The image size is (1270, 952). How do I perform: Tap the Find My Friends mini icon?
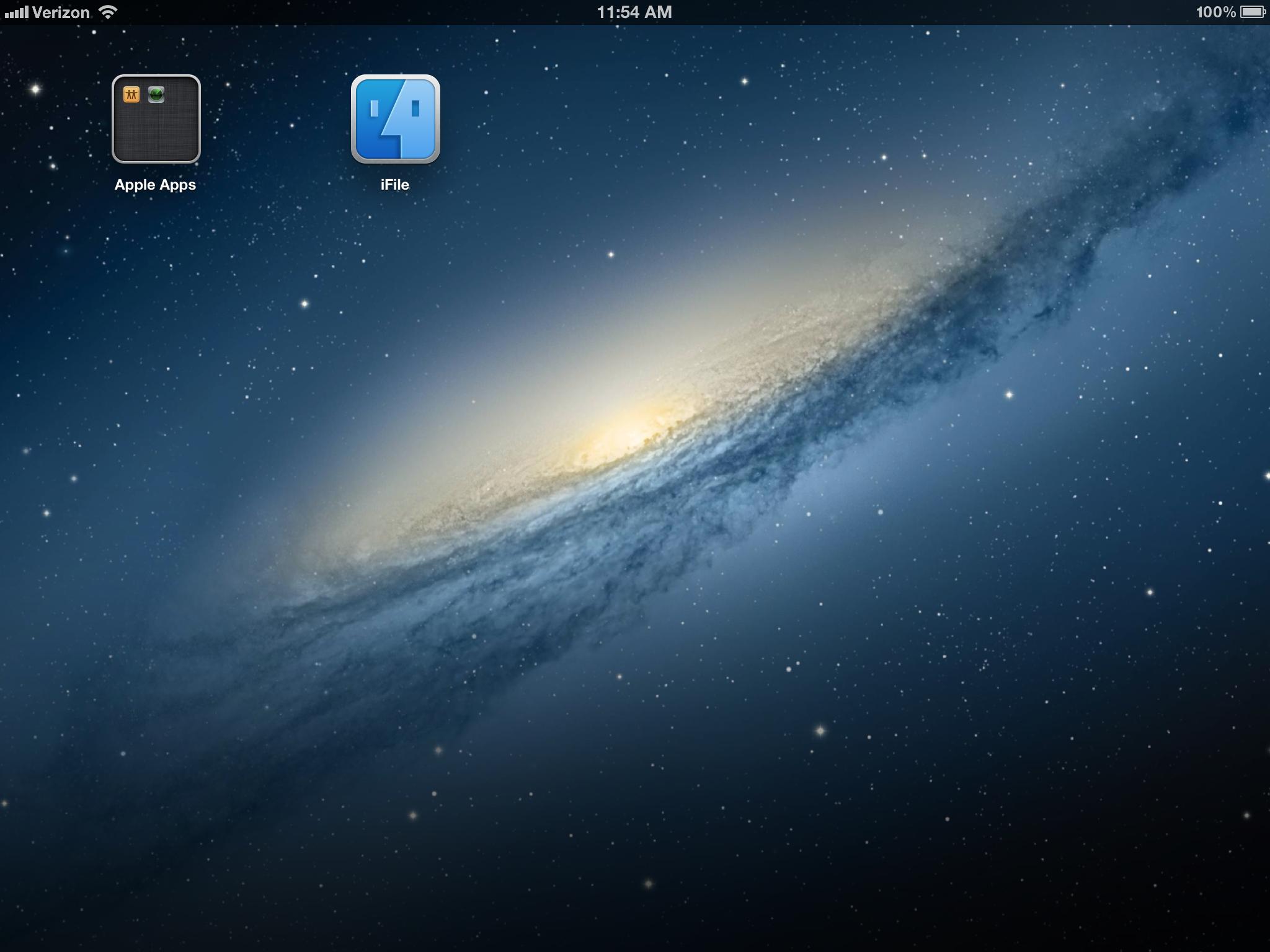[x=131, y=94]
